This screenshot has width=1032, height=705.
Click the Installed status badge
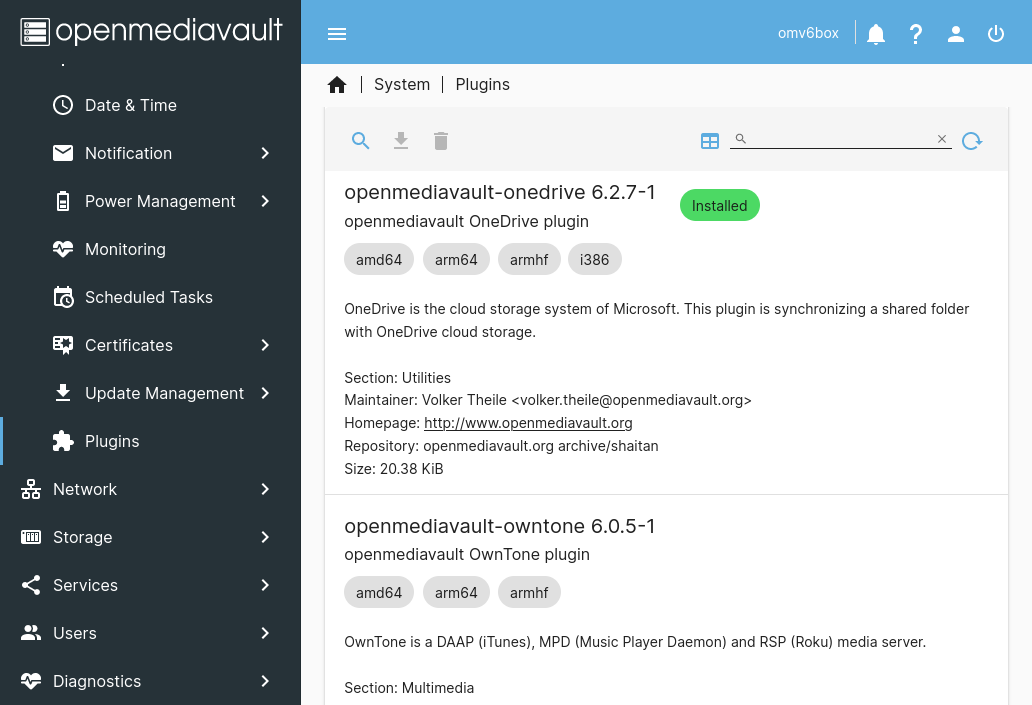coord(719,205)
